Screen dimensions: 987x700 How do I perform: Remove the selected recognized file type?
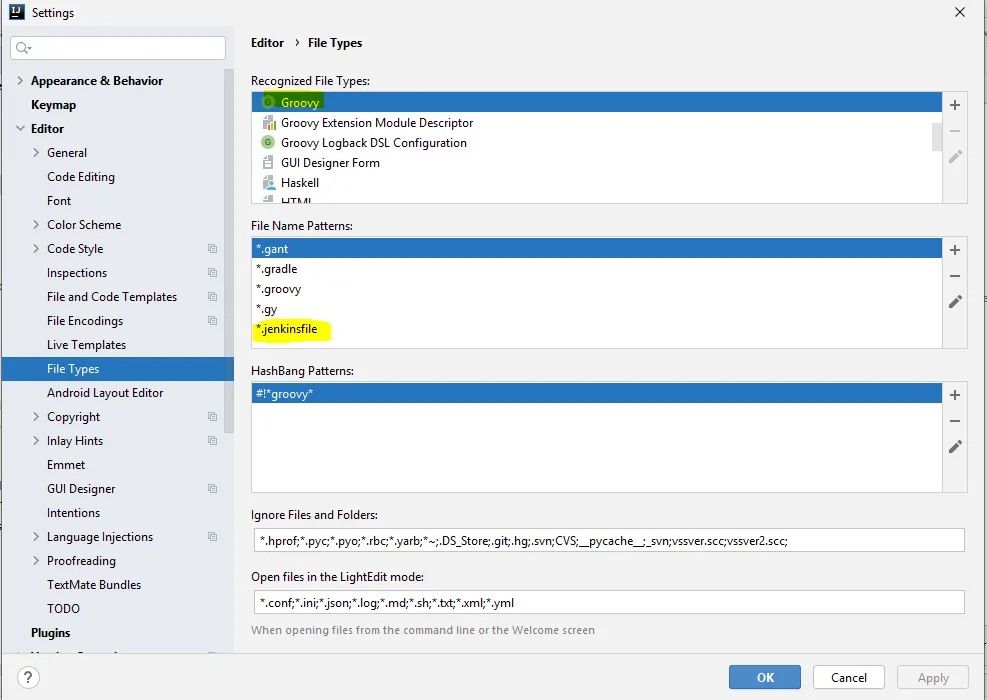955,131
